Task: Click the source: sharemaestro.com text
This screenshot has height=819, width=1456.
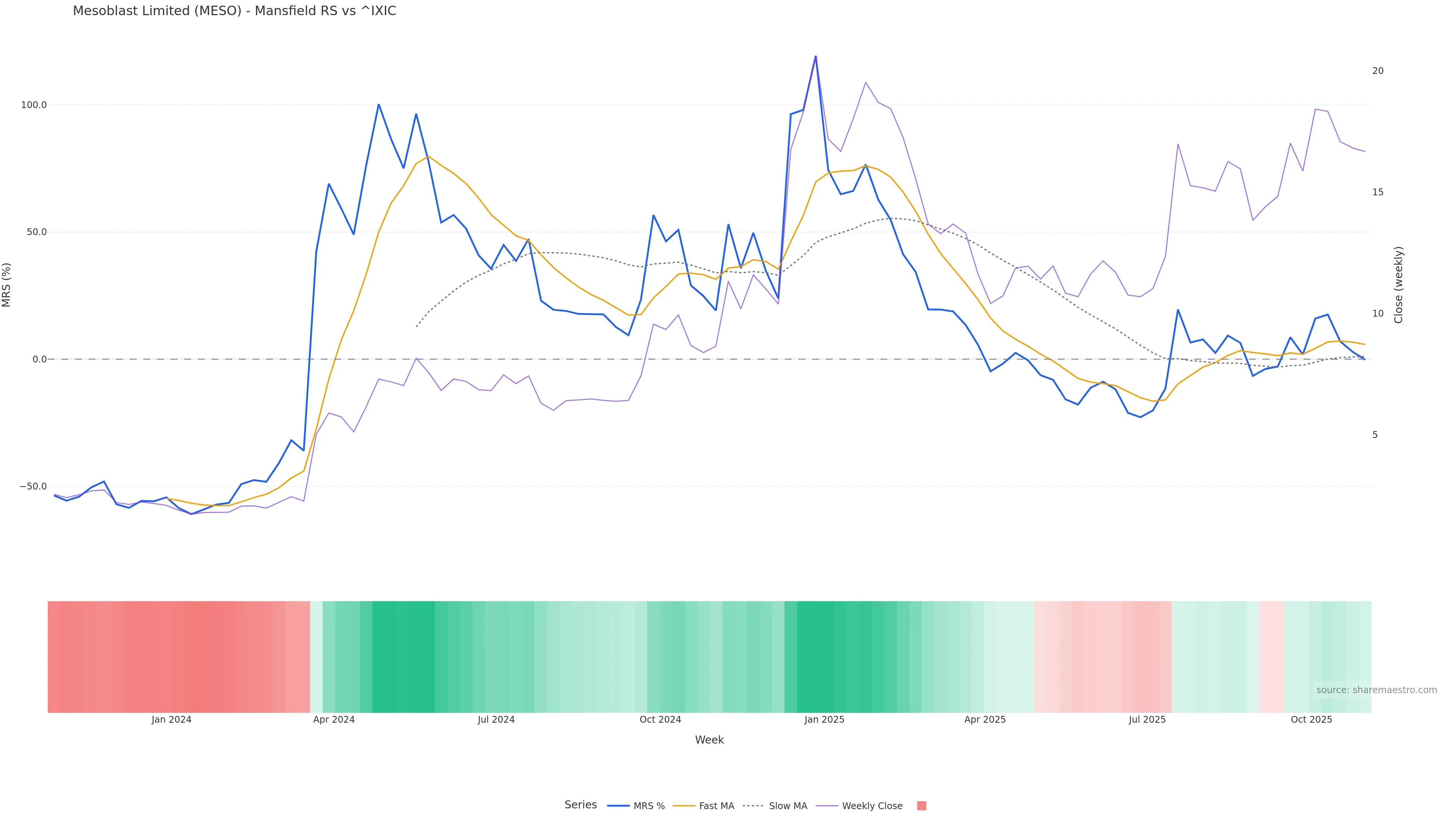Action: tap(1376, 690)
